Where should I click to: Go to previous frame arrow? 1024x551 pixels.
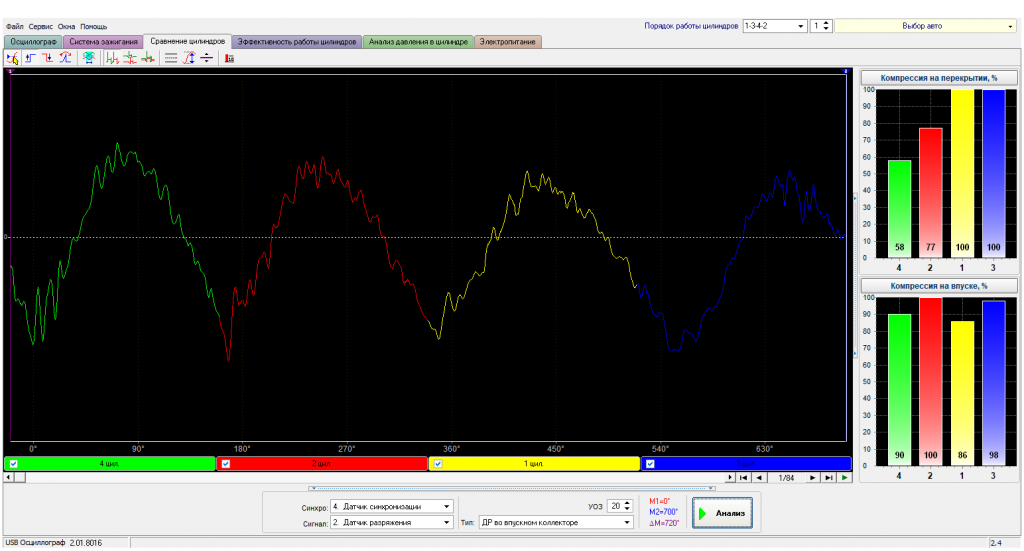758,478
